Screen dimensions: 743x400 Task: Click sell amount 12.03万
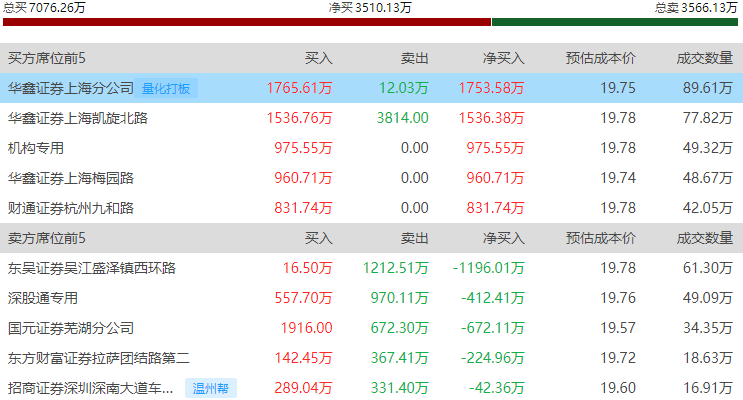coord(404,88)
